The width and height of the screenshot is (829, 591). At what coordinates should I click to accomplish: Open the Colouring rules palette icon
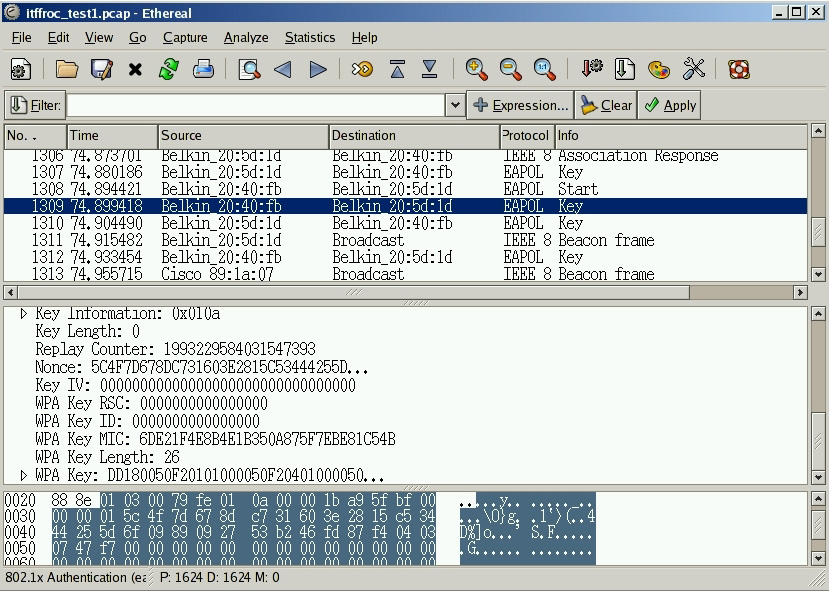point(658,69)
